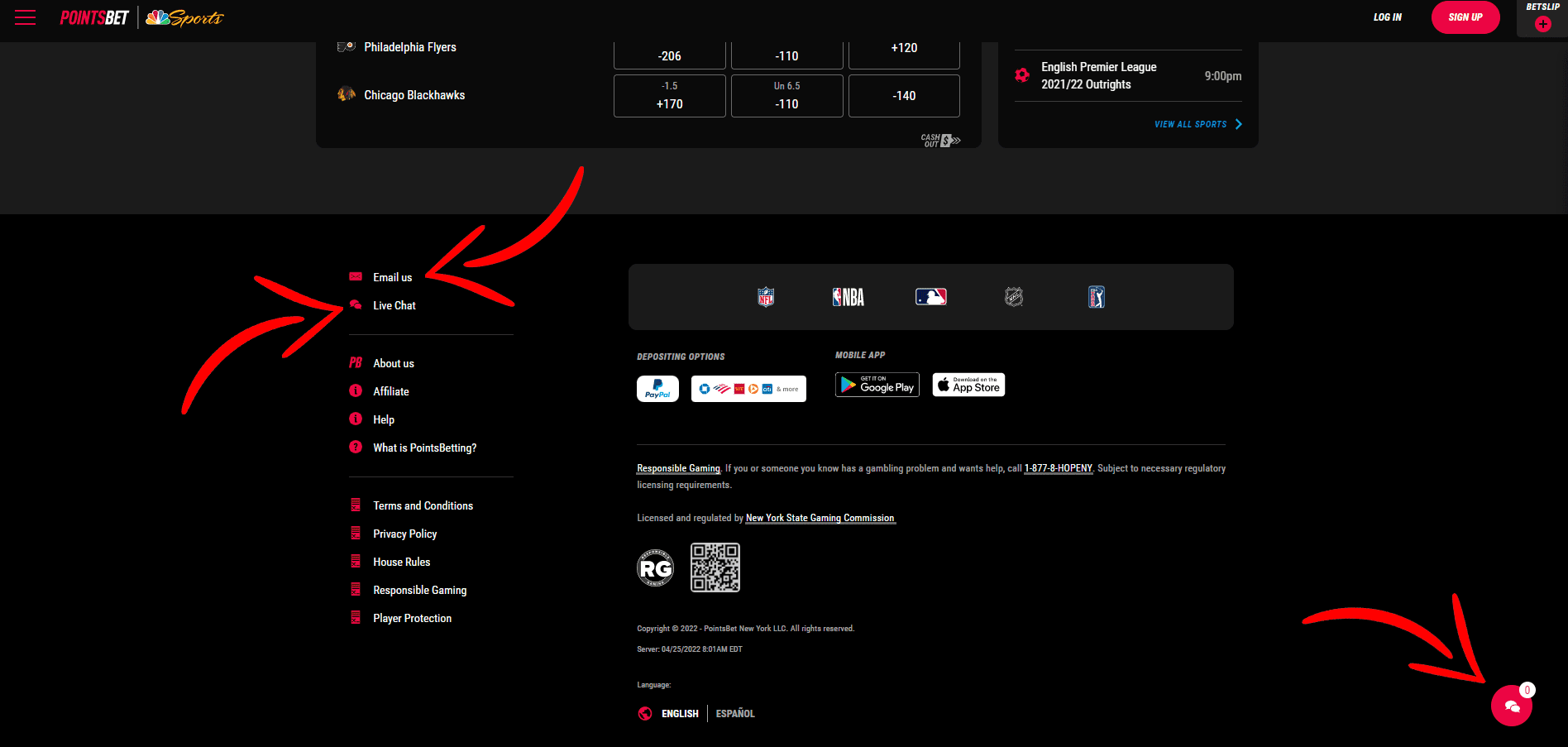
Task: Click the Log In button
Action: (1388, 17)
